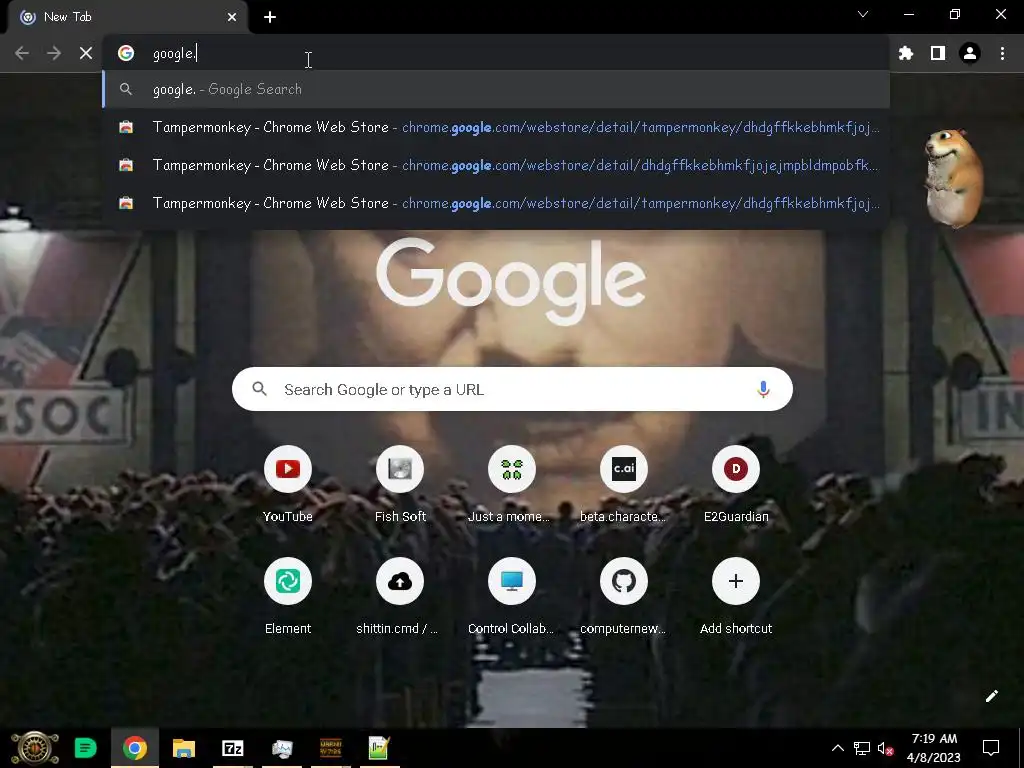Screen dimensions: 1024x768
Task: Close the New Tab tab
Action: coord(232,17)
